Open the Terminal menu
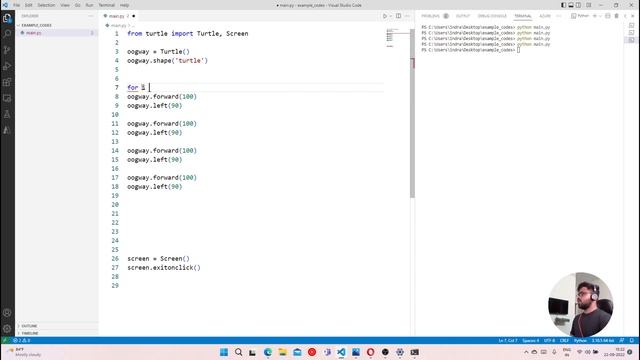 107,5
